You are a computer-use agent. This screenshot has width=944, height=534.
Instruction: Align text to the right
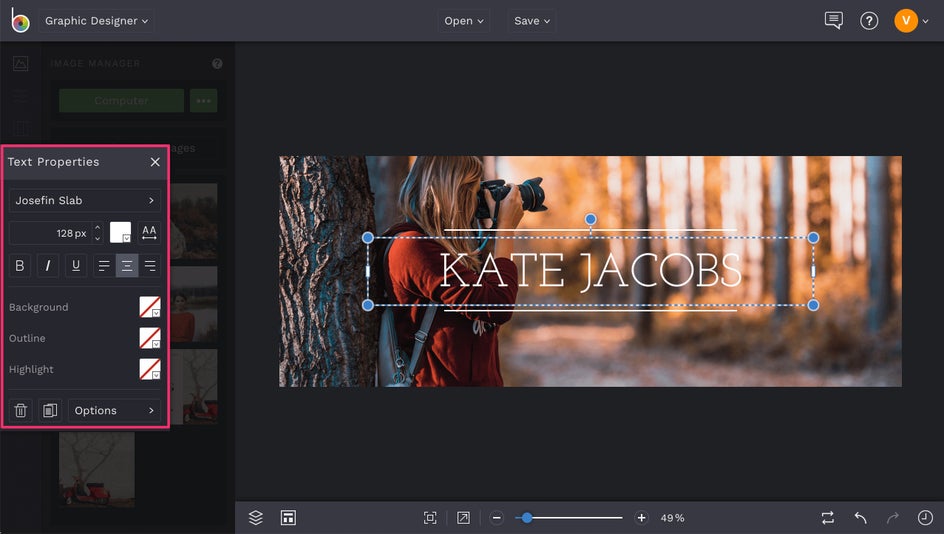click(x=150, y=266)
